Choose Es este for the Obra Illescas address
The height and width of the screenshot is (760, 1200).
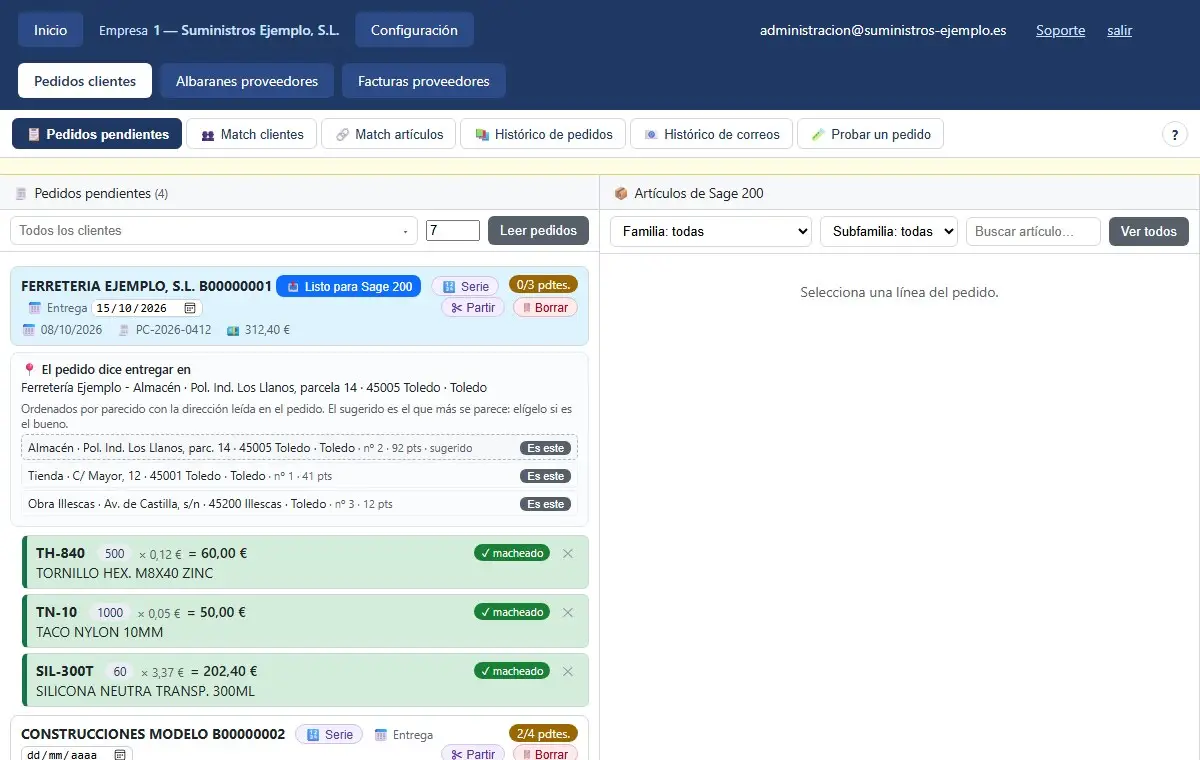[x=546, y=504]
